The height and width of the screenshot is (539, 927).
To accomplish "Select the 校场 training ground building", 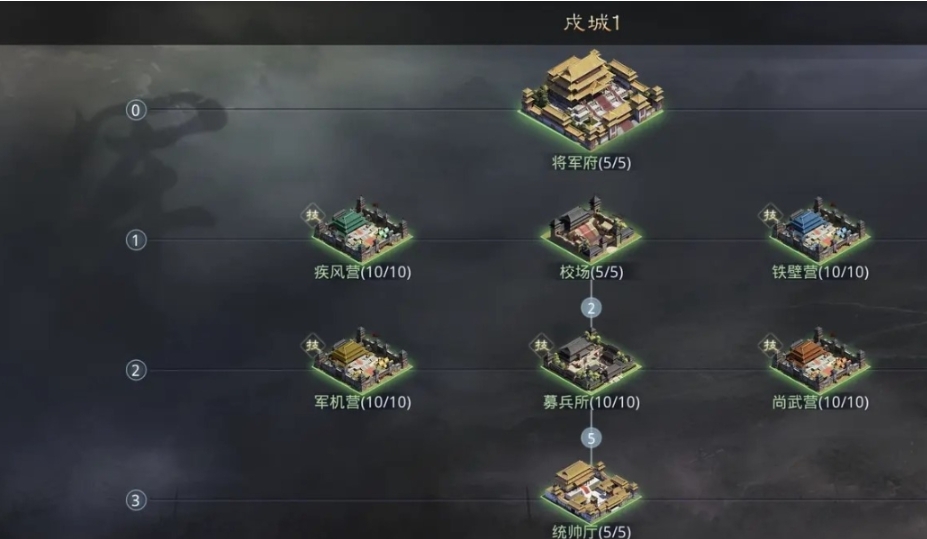I will pyautogui.click(x=591, y=230).
